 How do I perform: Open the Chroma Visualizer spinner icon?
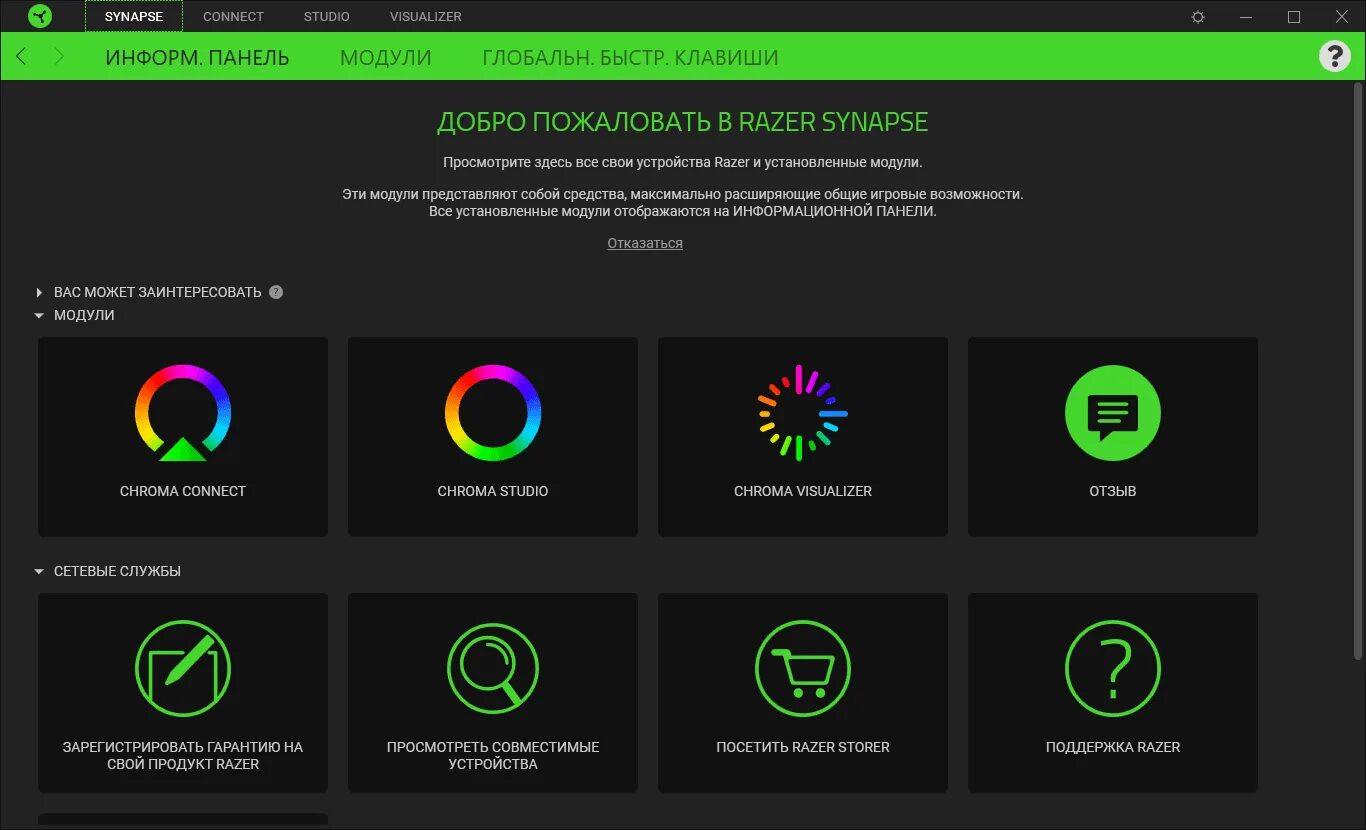[x=802, y=413]
